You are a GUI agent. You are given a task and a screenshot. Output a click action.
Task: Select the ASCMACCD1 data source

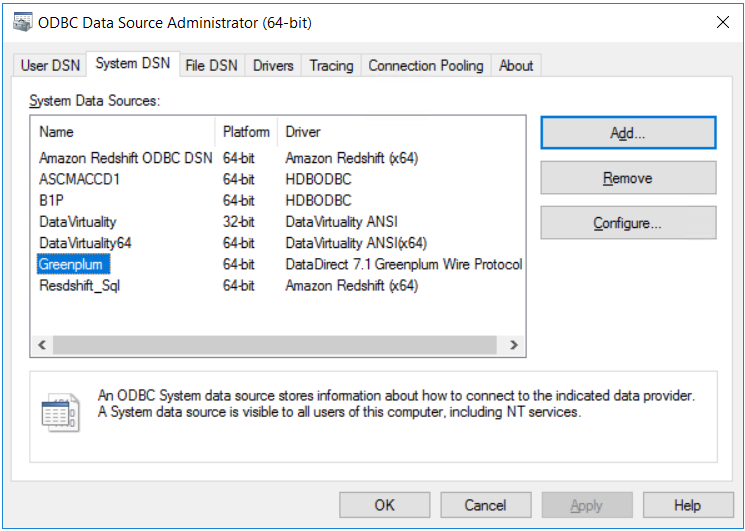click(x=79, y=179)
